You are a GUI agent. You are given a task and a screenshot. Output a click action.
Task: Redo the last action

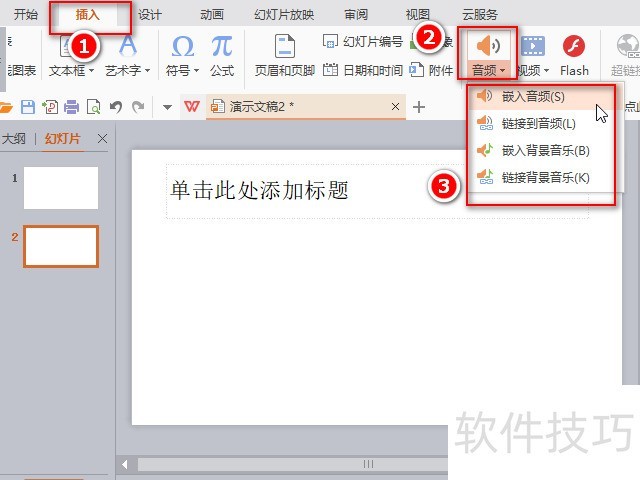(x=138, y=107)
